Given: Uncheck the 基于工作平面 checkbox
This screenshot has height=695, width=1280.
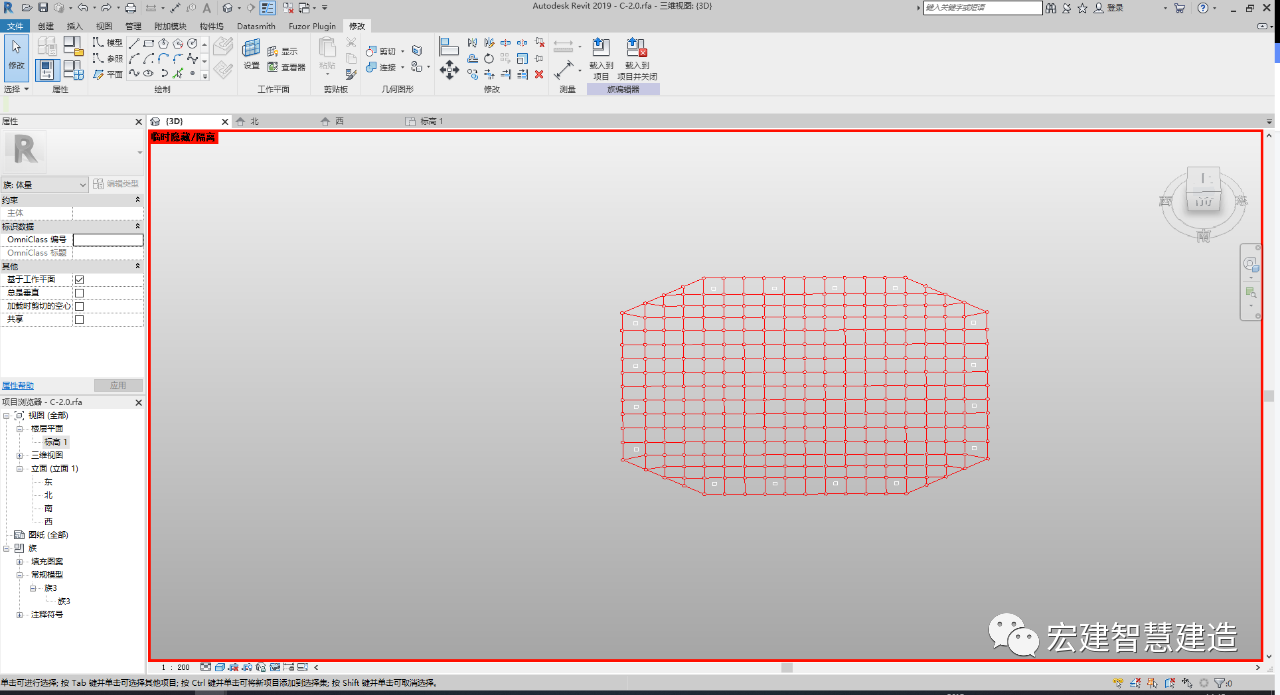Looking at the screenshot, I should [79, 280].
